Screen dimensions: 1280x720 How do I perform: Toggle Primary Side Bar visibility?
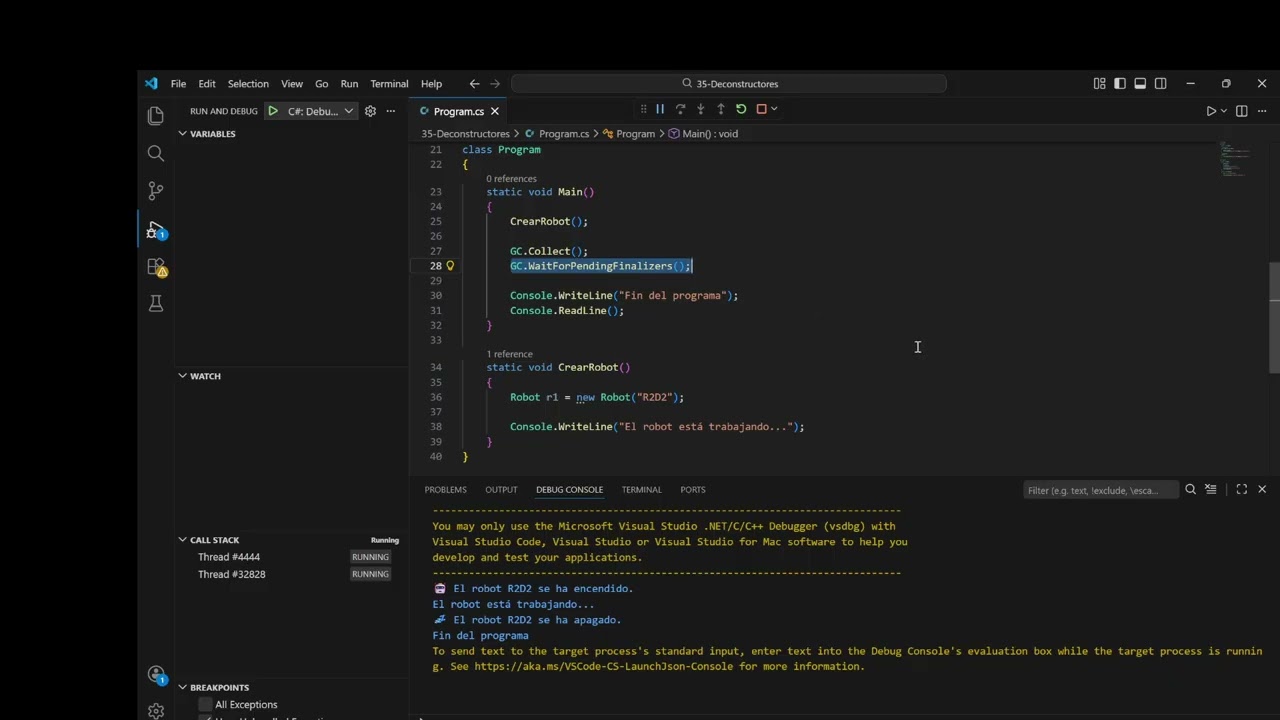(x=1119, y=84)
